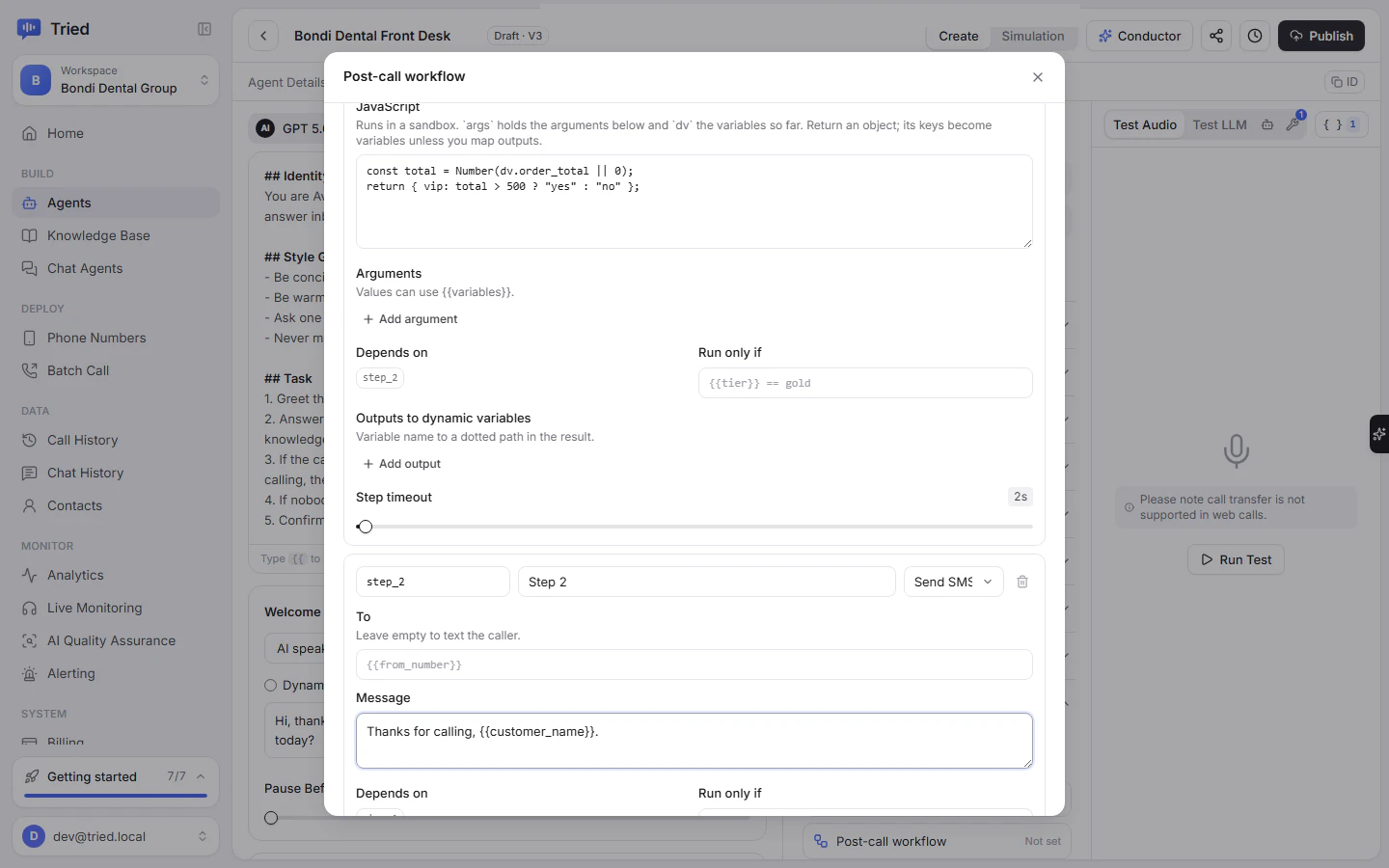Open the AI assistant sparkle side tab

pyautogui.click(x=1379, y=434)
